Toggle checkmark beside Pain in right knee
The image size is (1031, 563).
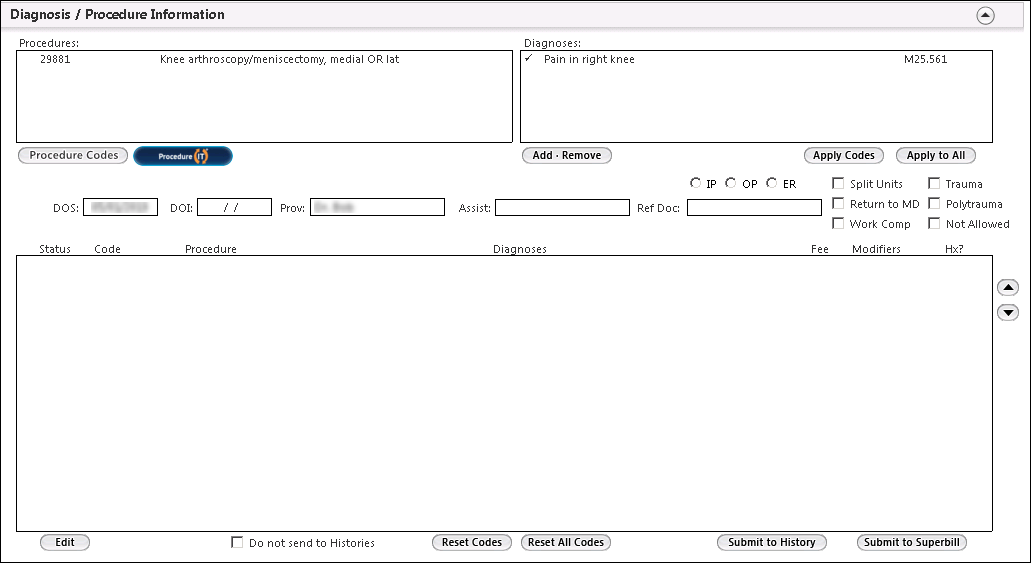(529, 59)
